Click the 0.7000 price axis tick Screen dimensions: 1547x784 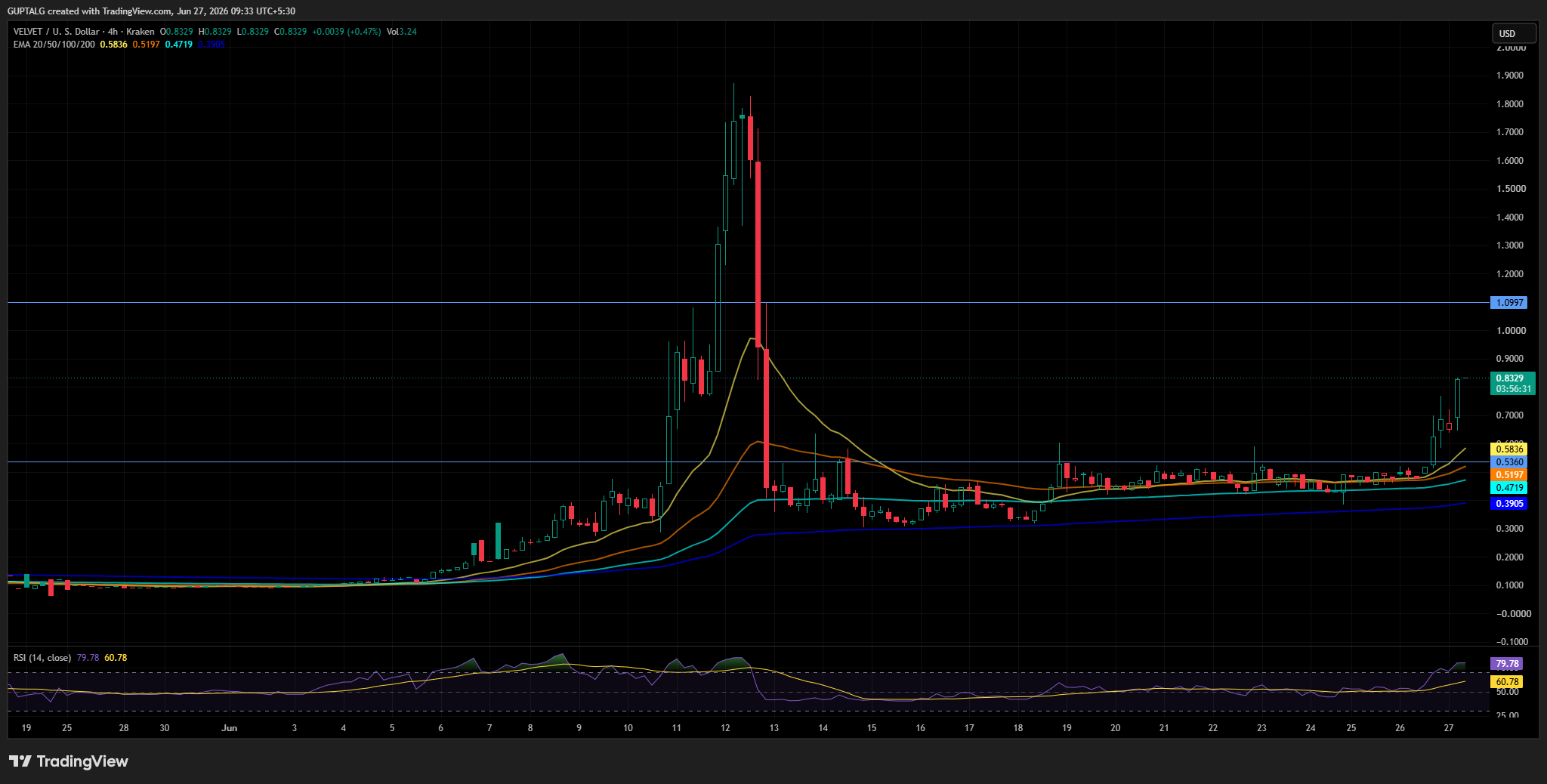[1510, 415]
